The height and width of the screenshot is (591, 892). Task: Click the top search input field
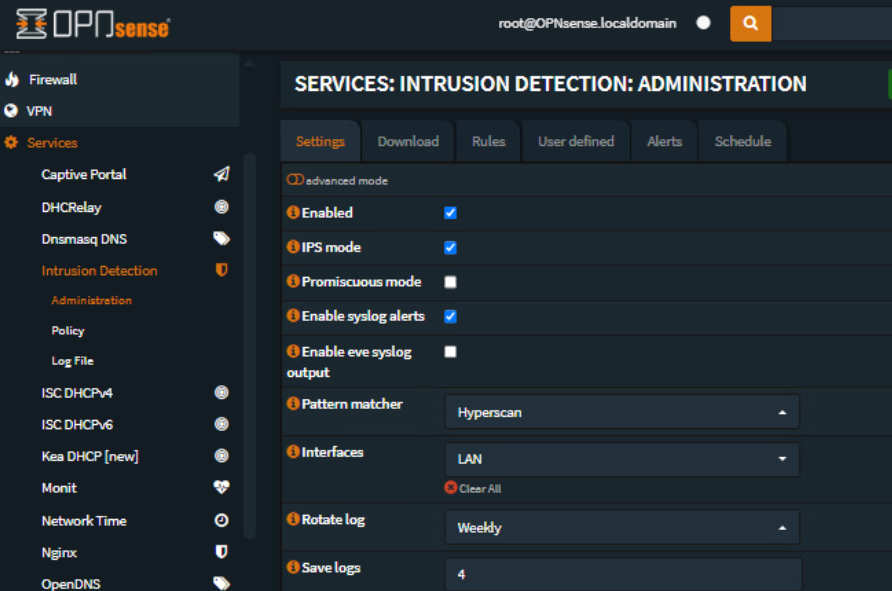(832, 23)
